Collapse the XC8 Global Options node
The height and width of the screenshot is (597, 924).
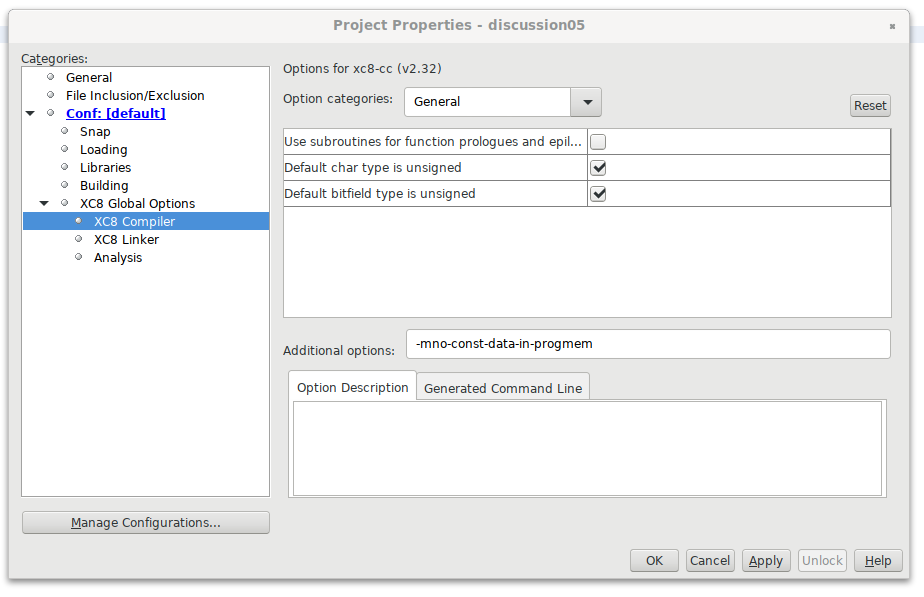(44, 203)
